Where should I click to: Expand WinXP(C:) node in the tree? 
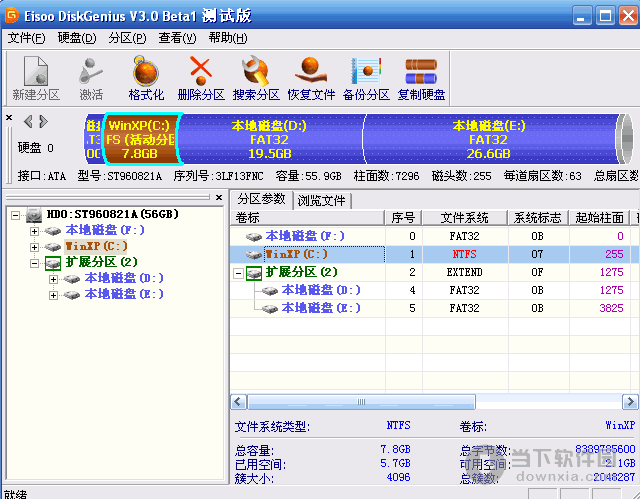coord(34,247)
